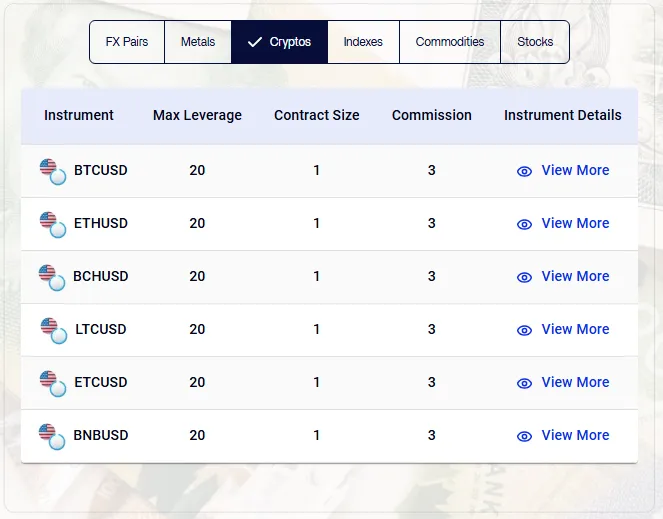Click the Max Leverage column header
The height and width of the screenshot is (519, 663).
coord(197,115)
